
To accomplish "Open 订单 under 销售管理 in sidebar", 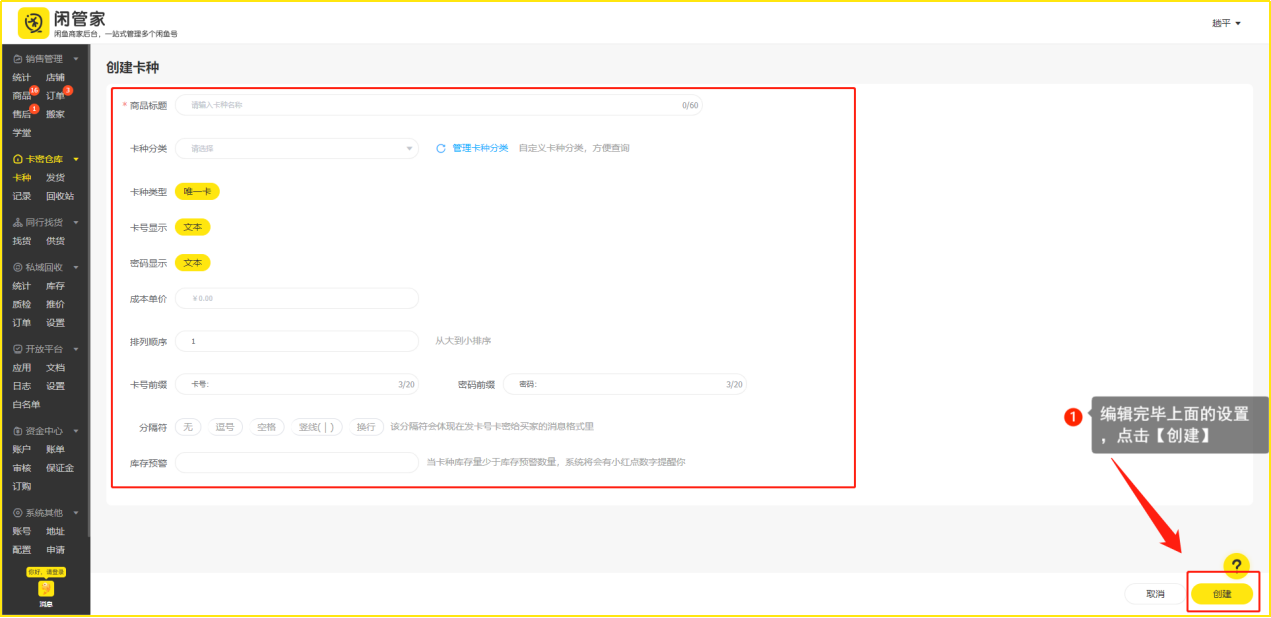I will click(x=55, y=96).
